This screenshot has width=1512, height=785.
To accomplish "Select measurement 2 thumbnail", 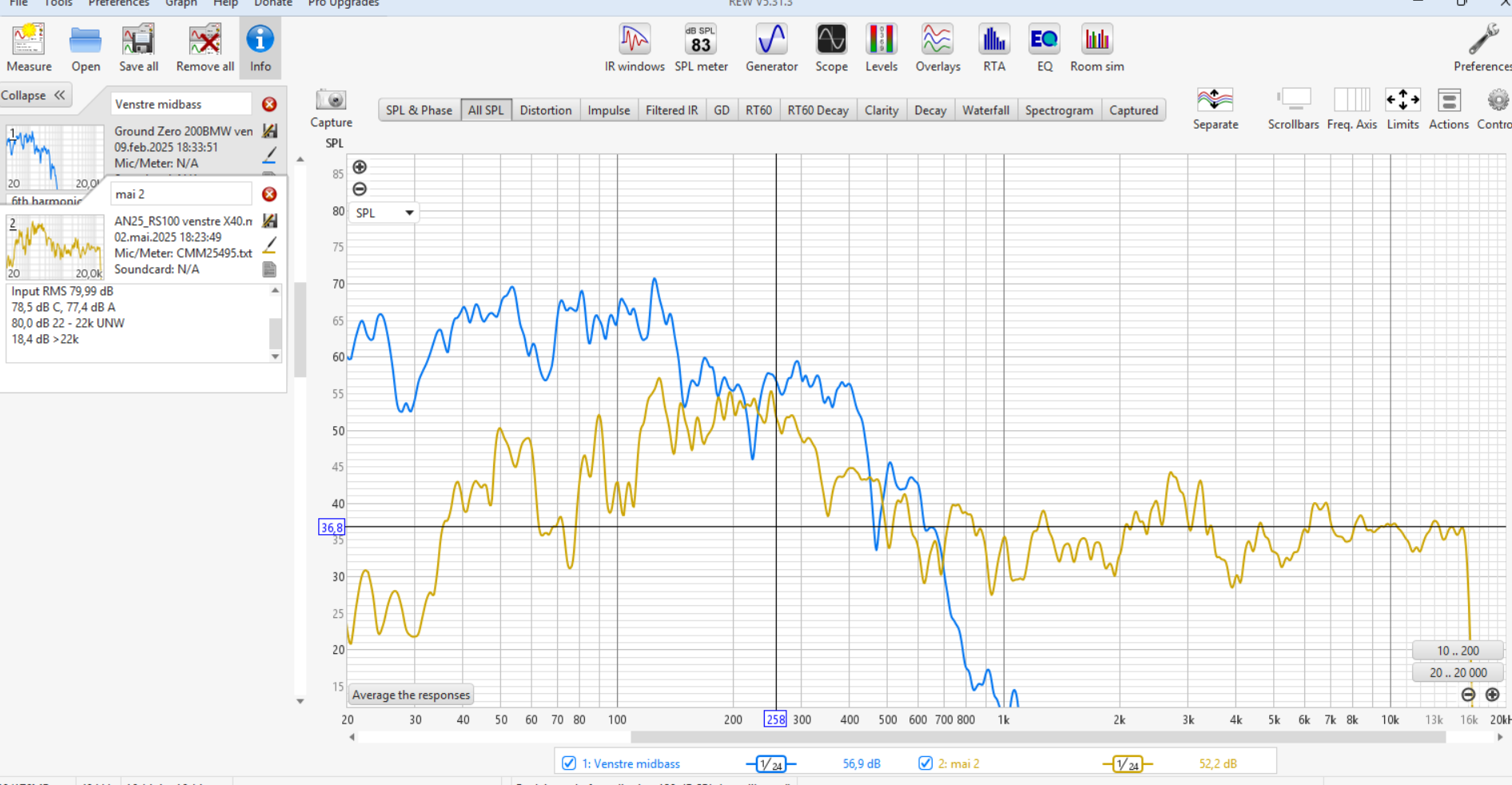I will tap(55, 247).
